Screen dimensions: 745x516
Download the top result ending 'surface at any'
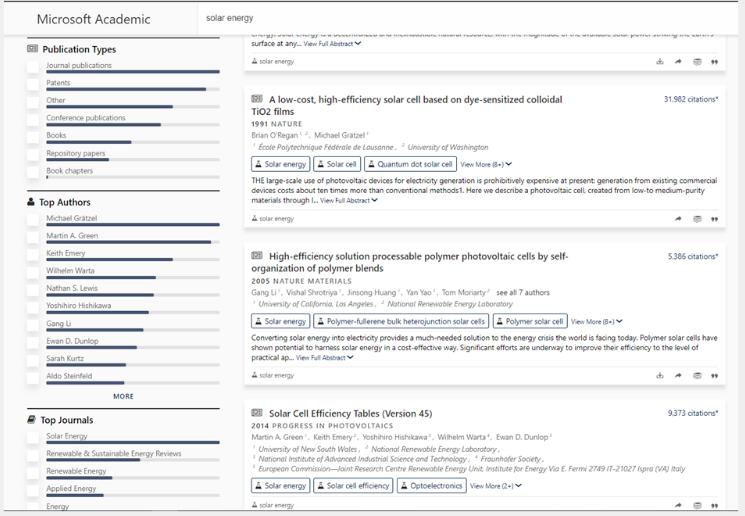click(659, 61)
